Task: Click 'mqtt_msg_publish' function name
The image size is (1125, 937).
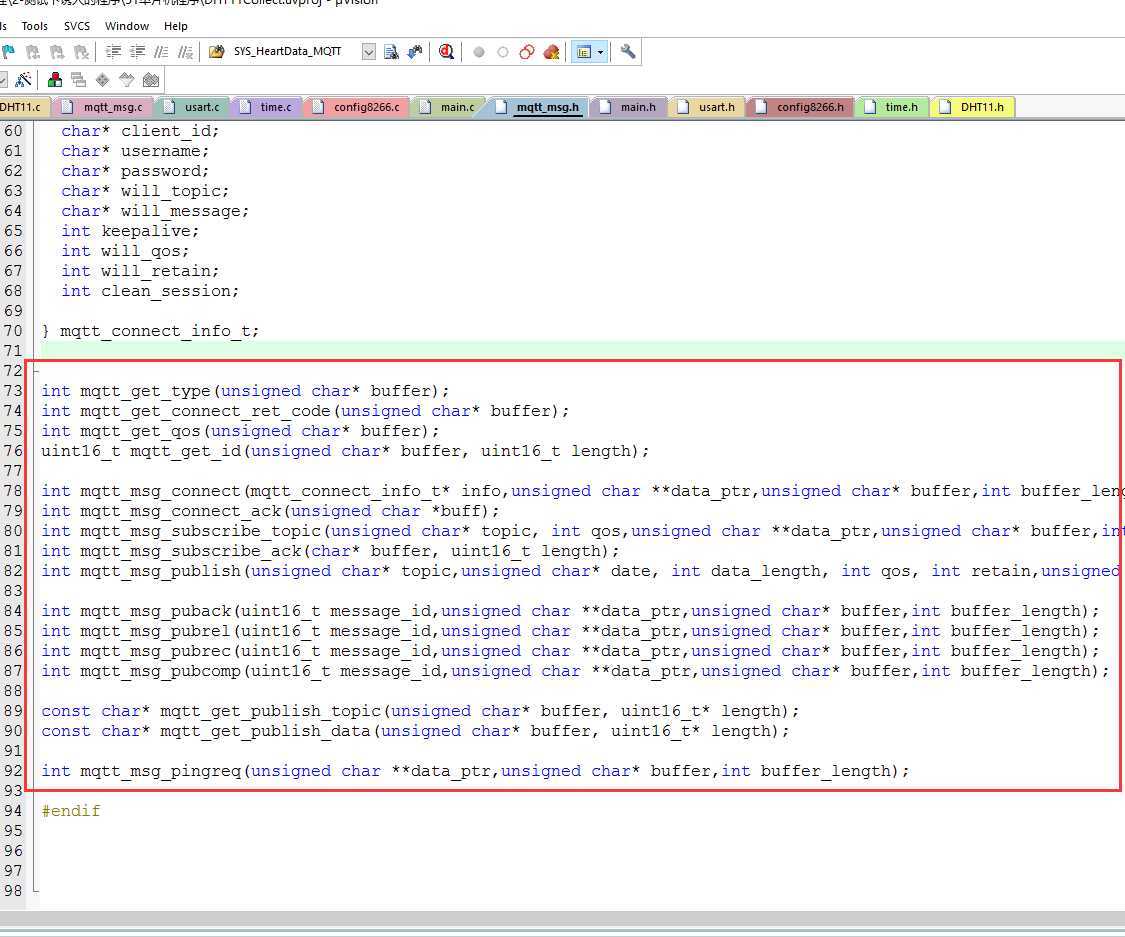Action: click(x=161, y=572)
